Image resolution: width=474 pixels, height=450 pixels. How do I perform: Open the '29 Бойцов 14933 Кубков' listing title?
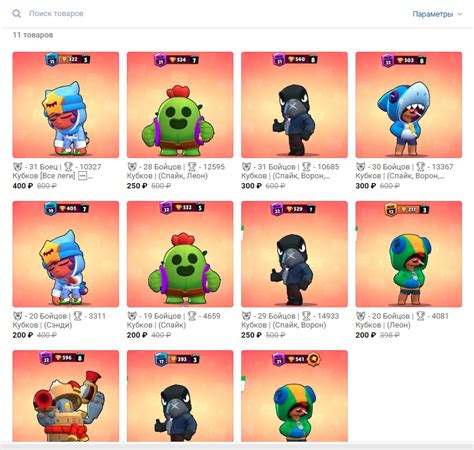click(x=290, y=320)
